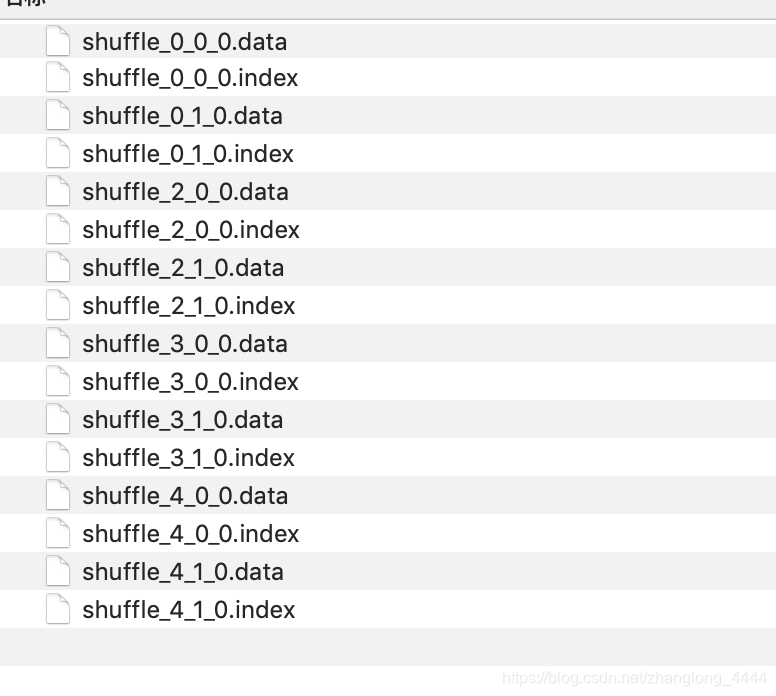
Task: Open the blog.csdn.net watermark link
Action: click(x=634, y=678)
